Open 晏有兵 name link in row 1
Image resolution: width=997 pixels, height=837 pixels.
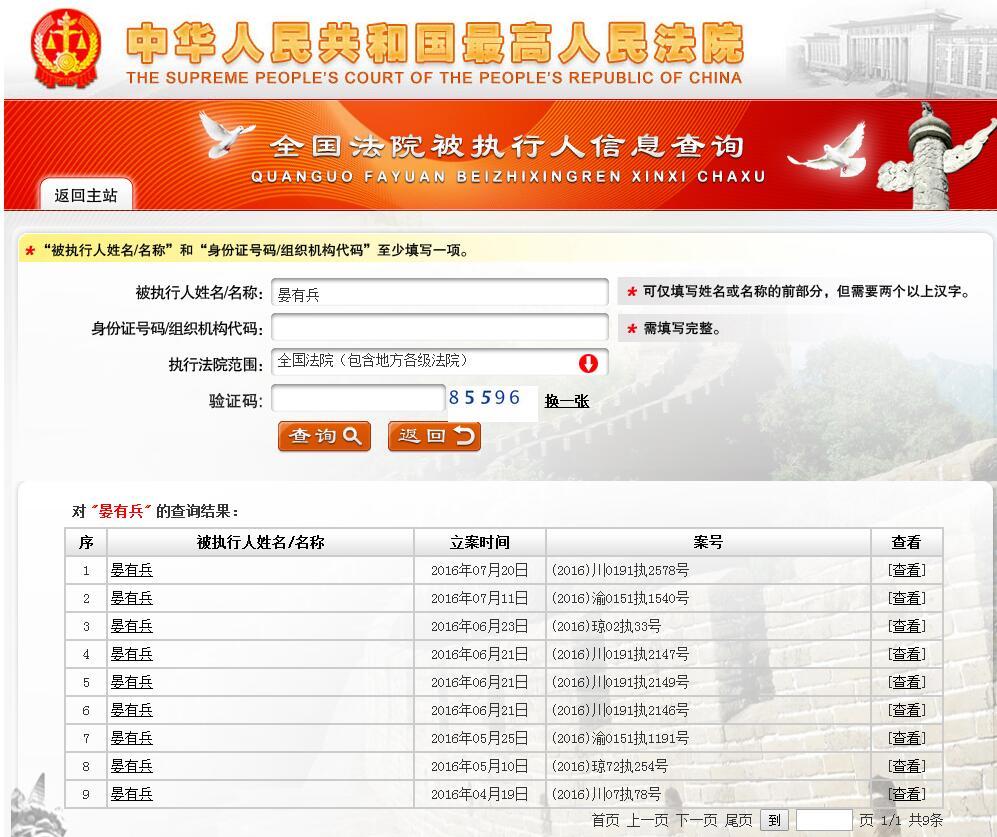coord(132,570)
